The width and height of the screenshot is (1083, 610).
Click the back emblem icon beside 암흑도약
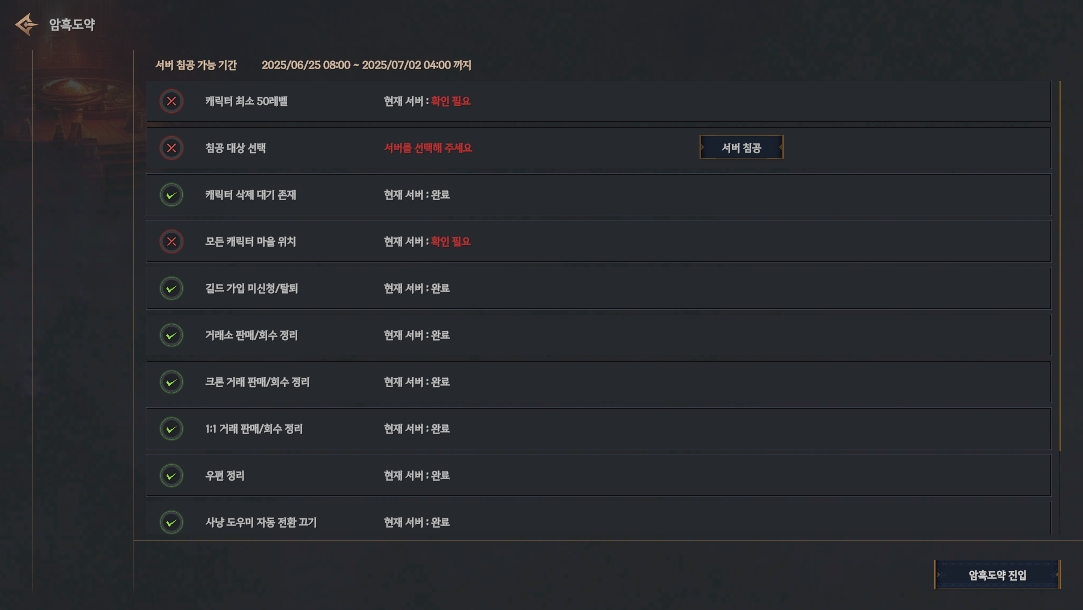pyautogui.click(x=27, y=24)
